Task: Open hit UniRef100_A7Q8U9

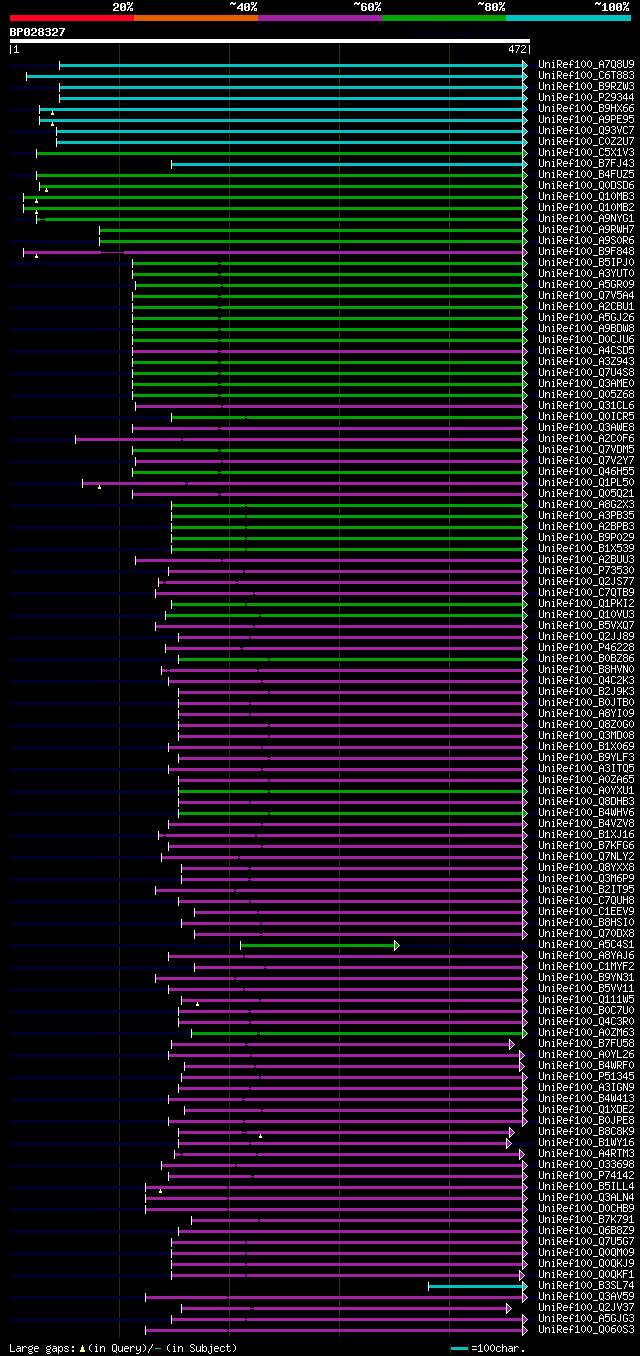Action: coord(586,64)
